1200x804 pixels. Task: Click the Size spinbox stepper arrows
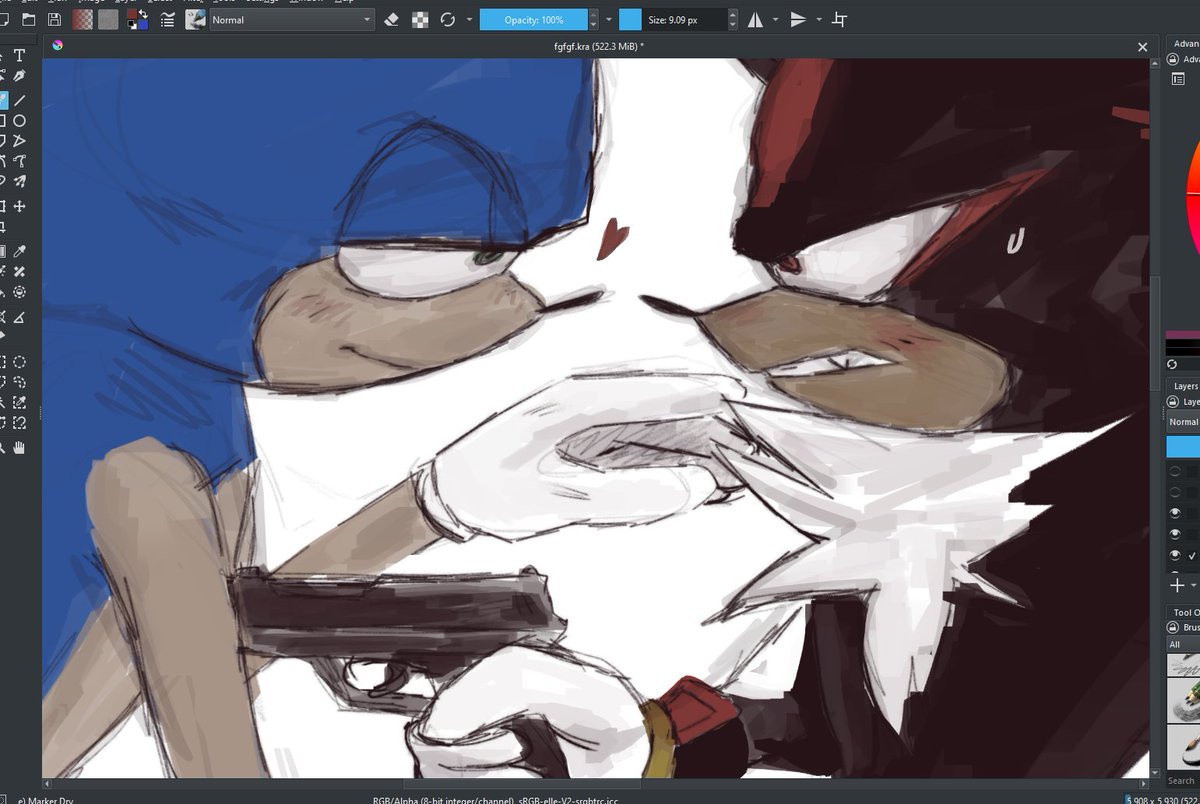(x=733, y=19)
